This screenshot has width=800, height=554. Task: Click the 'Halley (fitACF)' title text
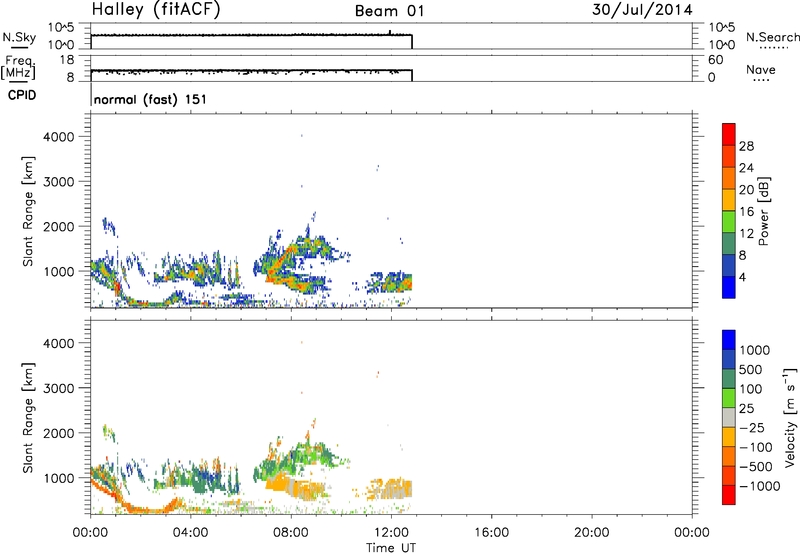[156, 9]
